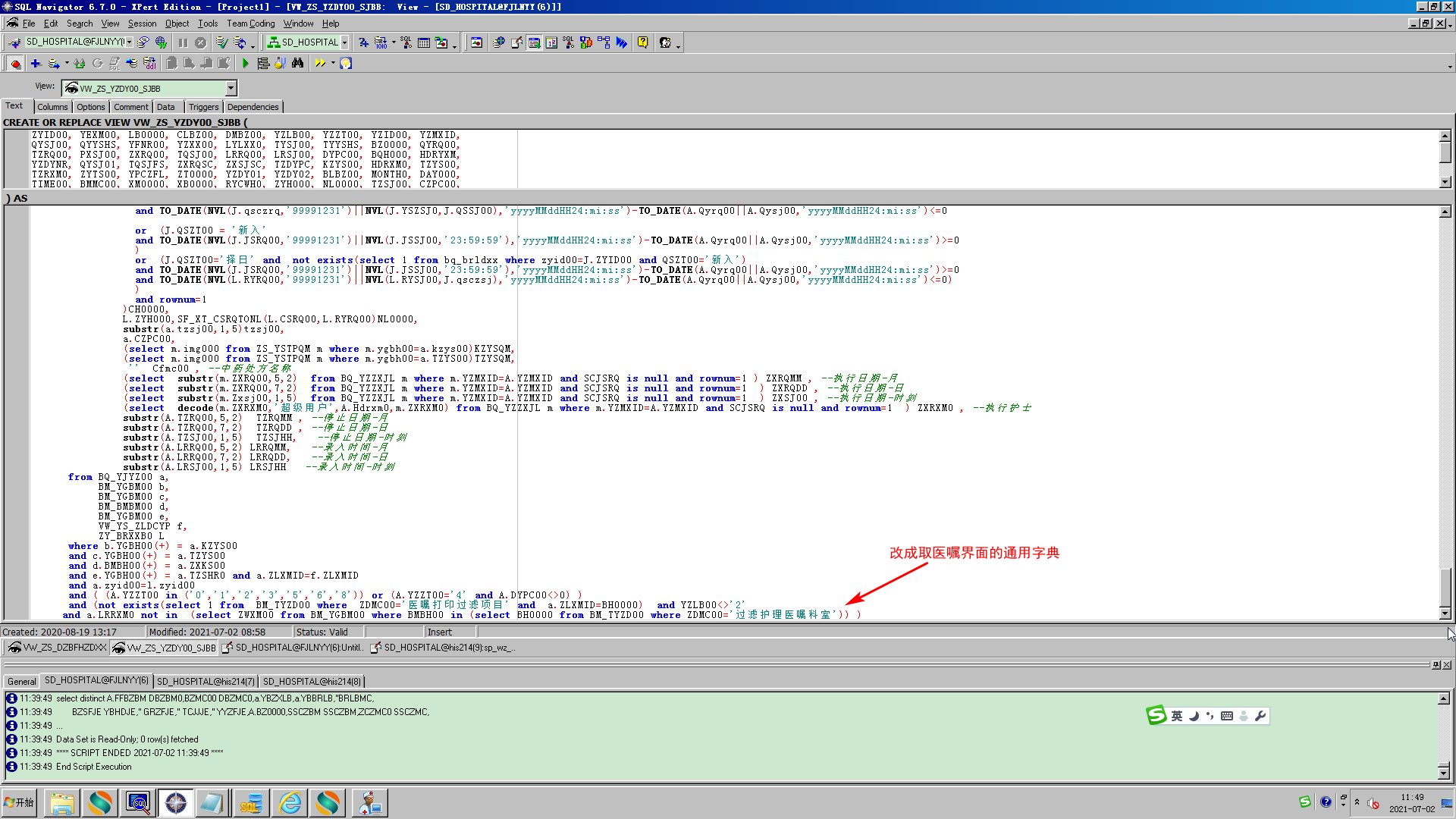Open the SD_HOSPITAL schema dropdown
This screenshot has height=819, width=1456.
point(344,42)
